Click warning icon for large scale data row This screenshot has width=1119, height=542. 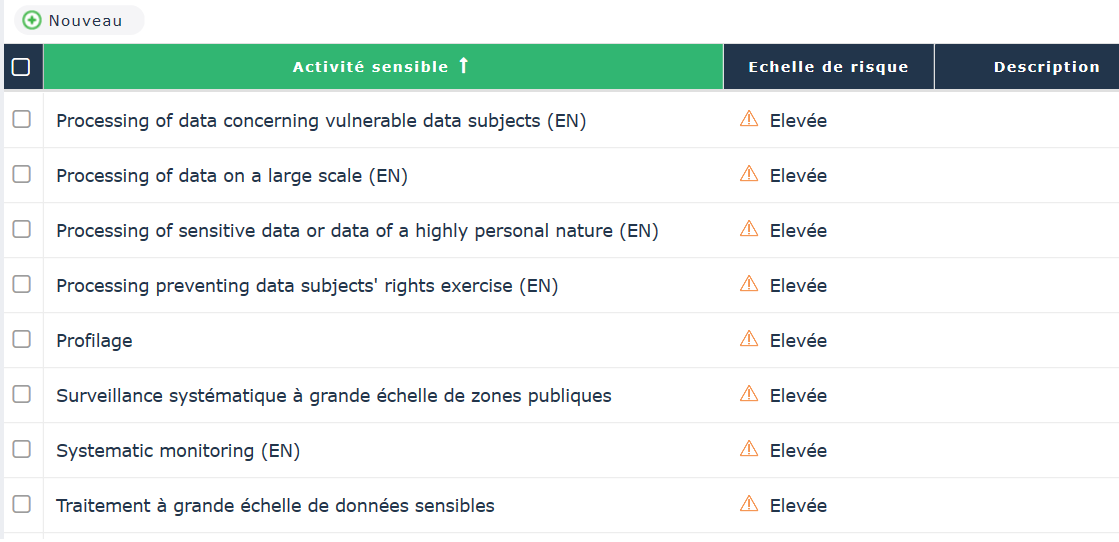(x=749, y=174)
